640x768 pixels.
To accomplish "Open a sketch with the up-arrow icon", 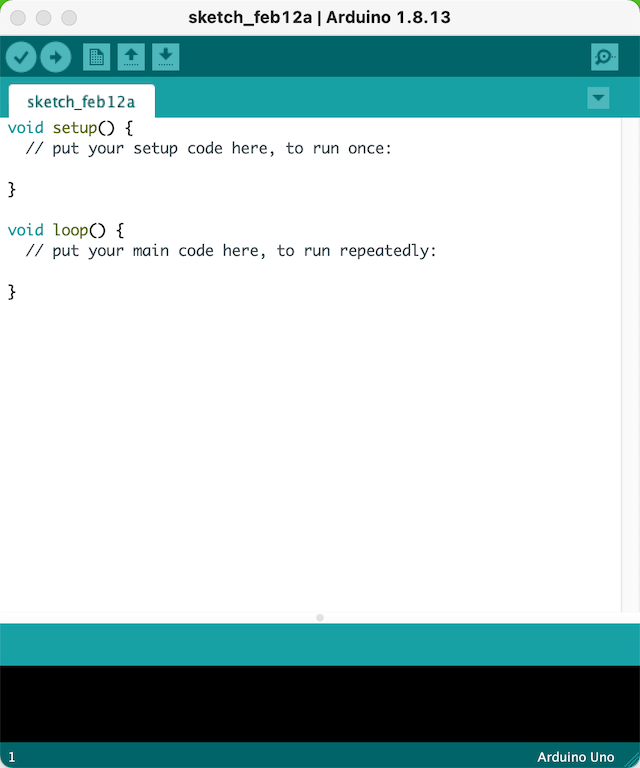I will click(131, 57).
